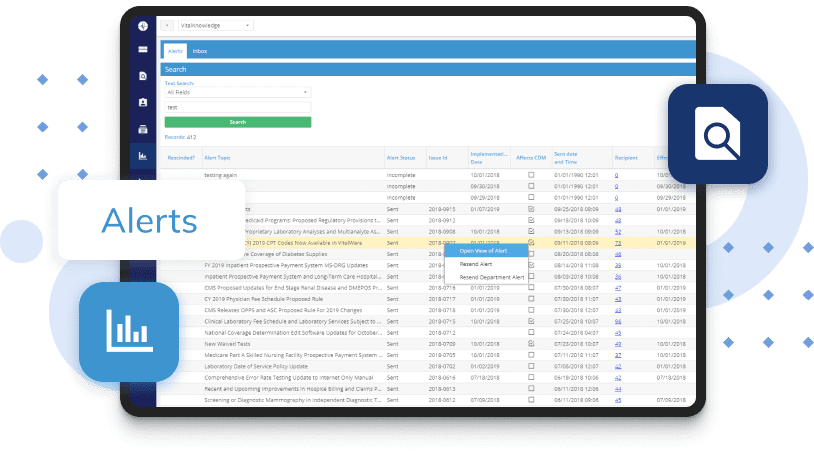
Task: Open recipient link 96
Action: tap(618, 321)
